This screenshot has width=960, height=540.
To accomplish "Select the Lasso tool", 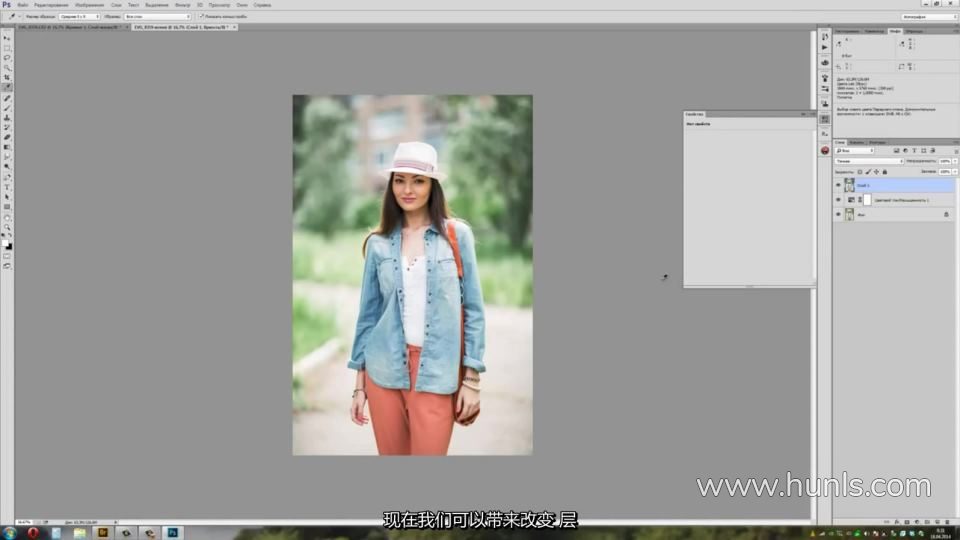I will coord(7,58).
